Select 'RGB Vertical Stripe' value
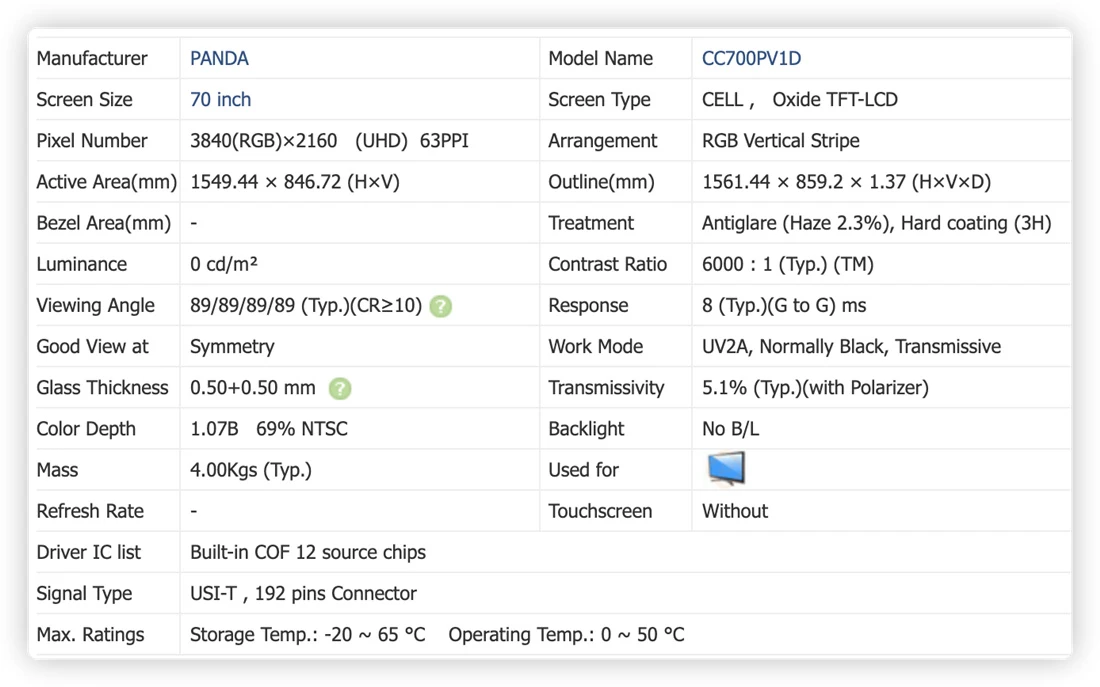 pos(781,140)
